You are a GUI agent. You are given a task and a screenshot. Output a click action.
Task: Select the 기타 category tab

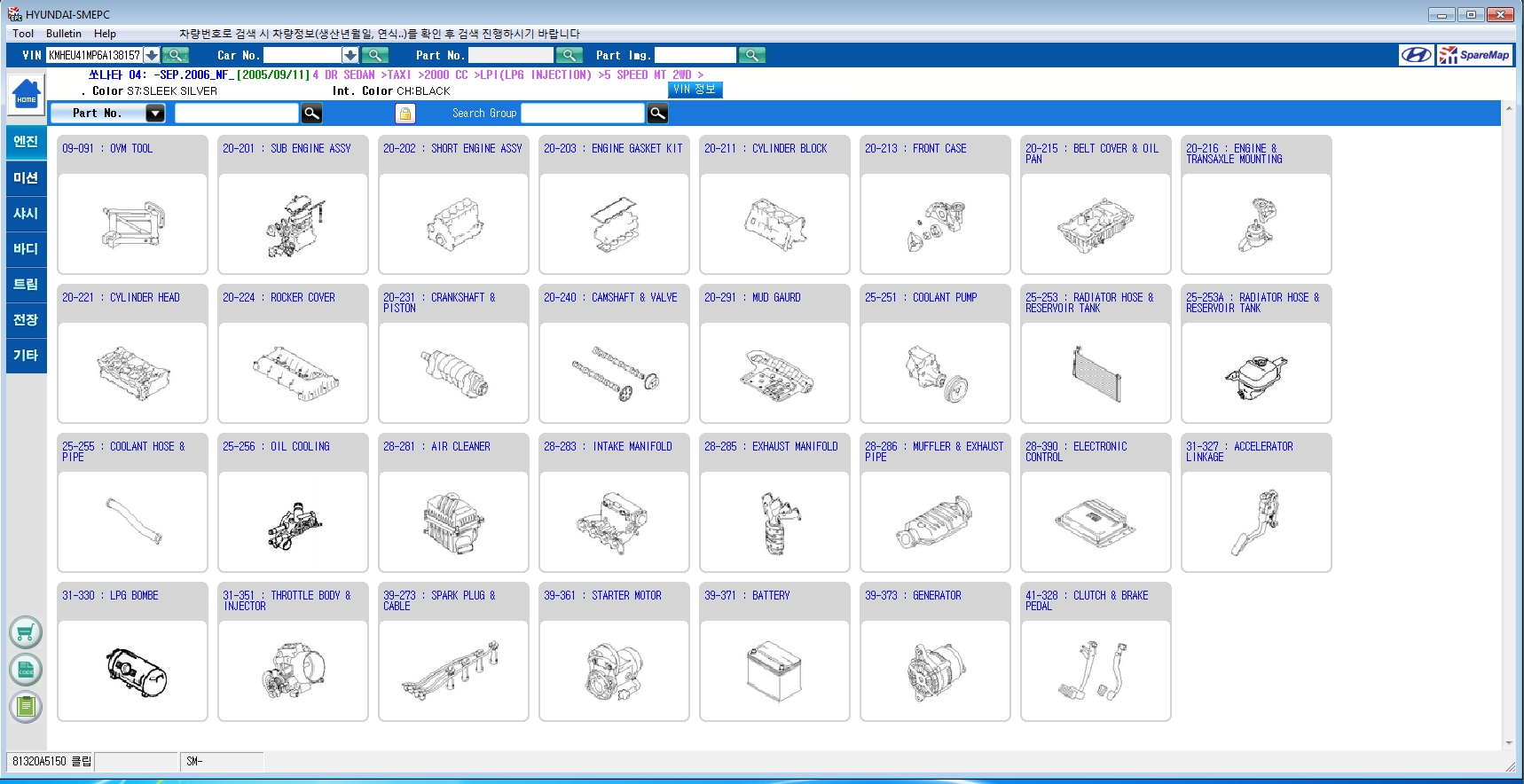pos(26,355)
